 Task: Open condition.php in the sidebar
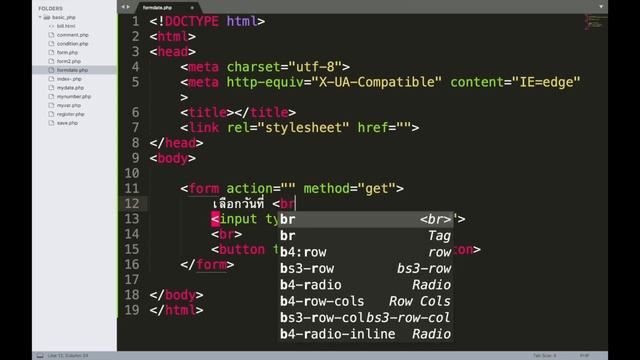[x=72, y=44]
